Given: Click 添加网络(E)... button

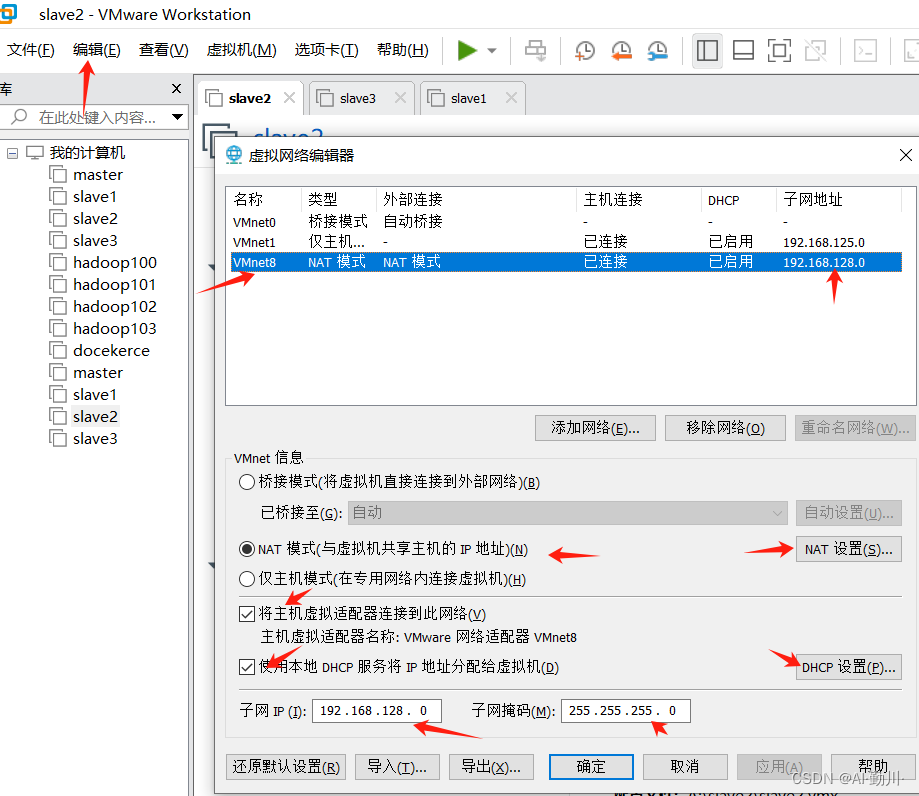Looking at the screenshot, I should [595, 428].
